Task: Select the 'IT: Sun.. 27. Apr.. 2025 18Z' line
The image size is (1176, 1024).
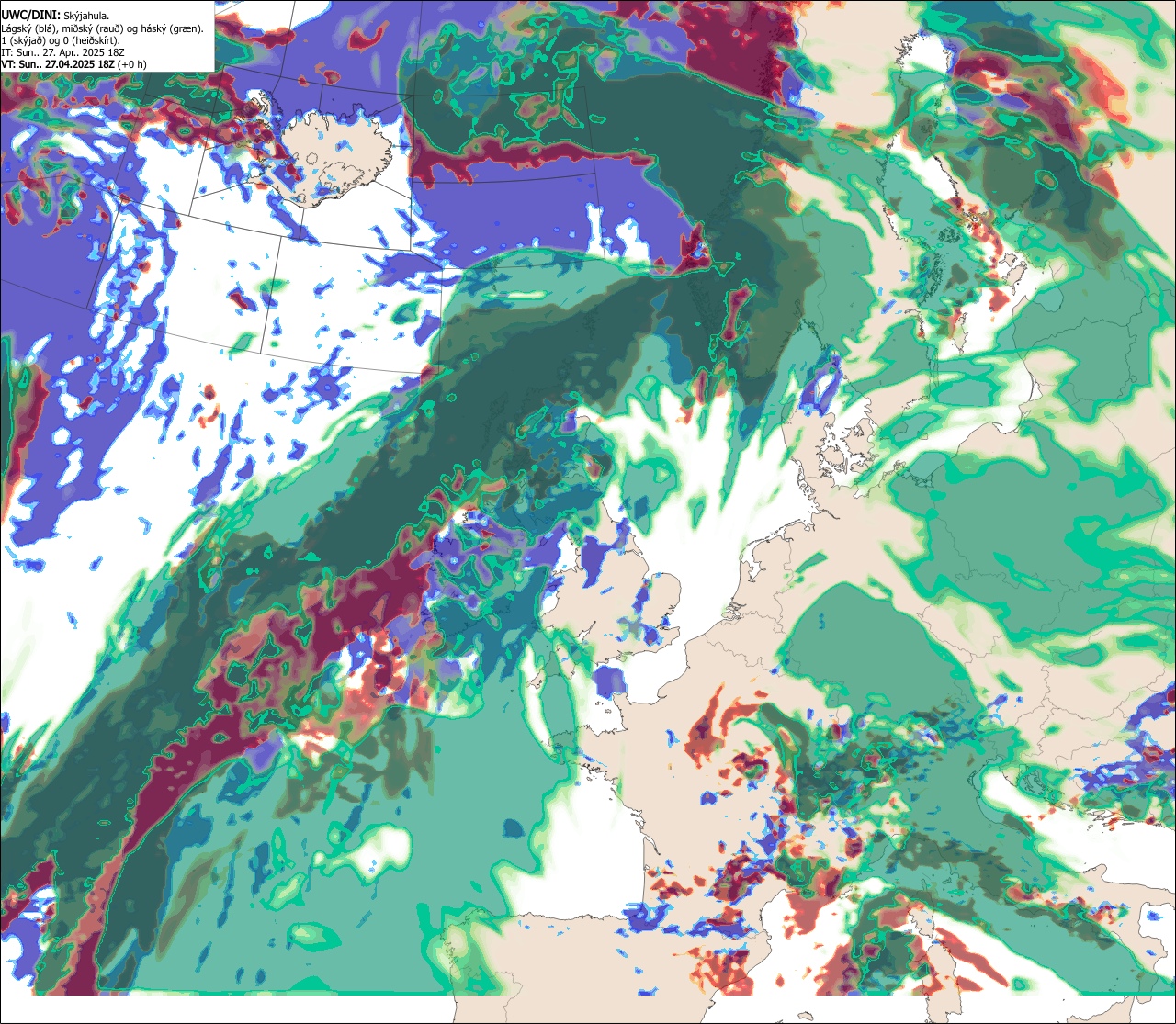Action: (62, 53)
